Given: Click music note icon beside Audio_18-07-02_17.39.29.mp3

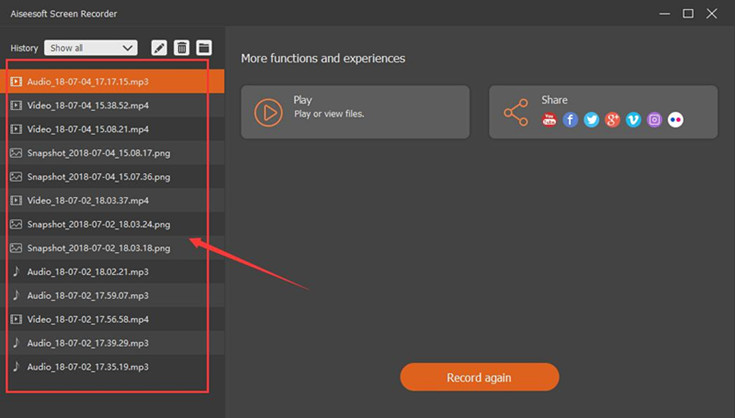Looking at the screenshot, I should click(16, 343).
